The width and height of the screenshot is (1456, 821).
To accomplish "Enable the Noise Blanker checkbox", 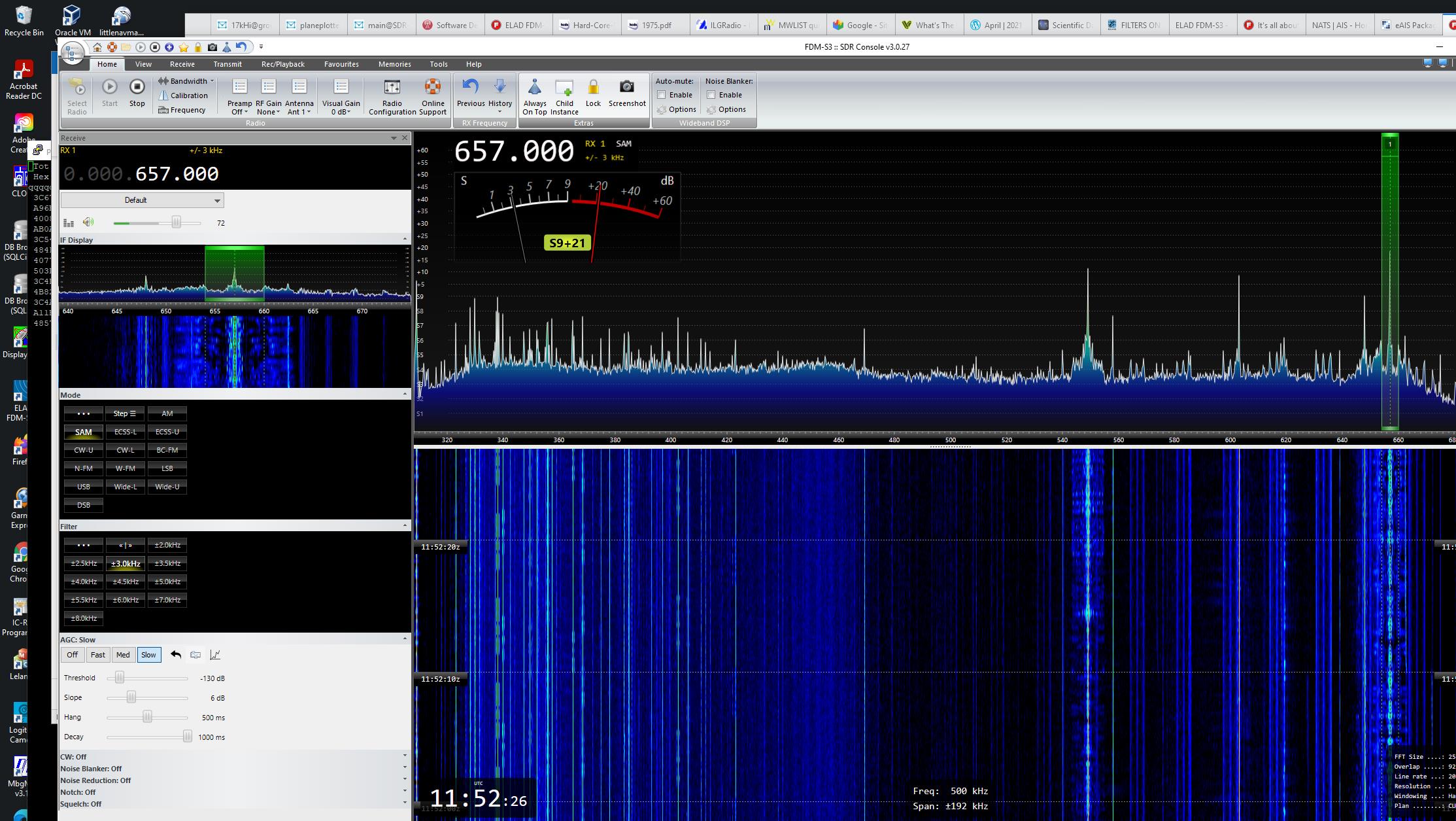I will [711, 95].
